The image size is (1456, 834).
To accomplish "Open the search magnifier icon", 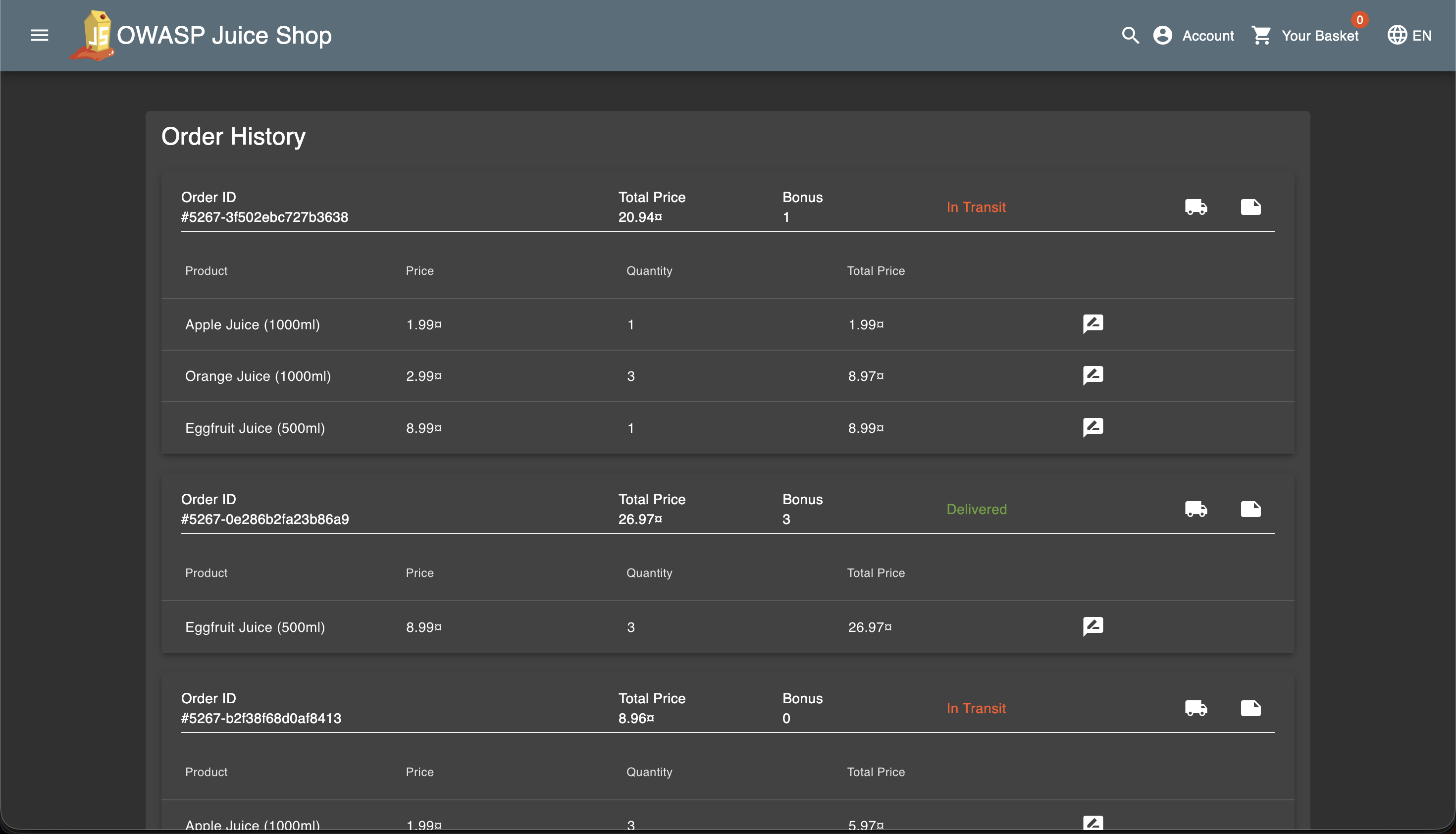I will pos(1130,36).
